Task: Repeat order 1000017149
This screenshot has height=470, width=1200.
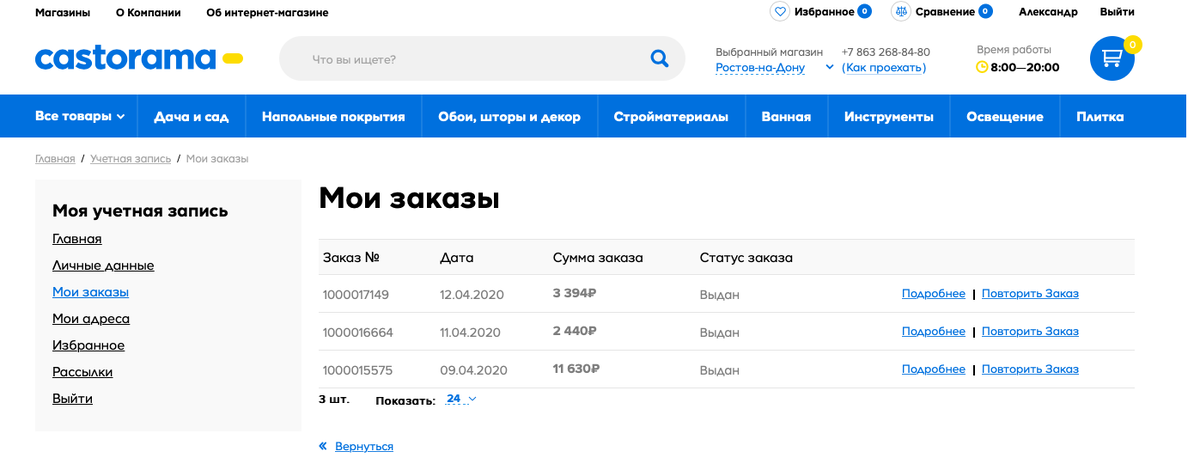Action: 1030,294
